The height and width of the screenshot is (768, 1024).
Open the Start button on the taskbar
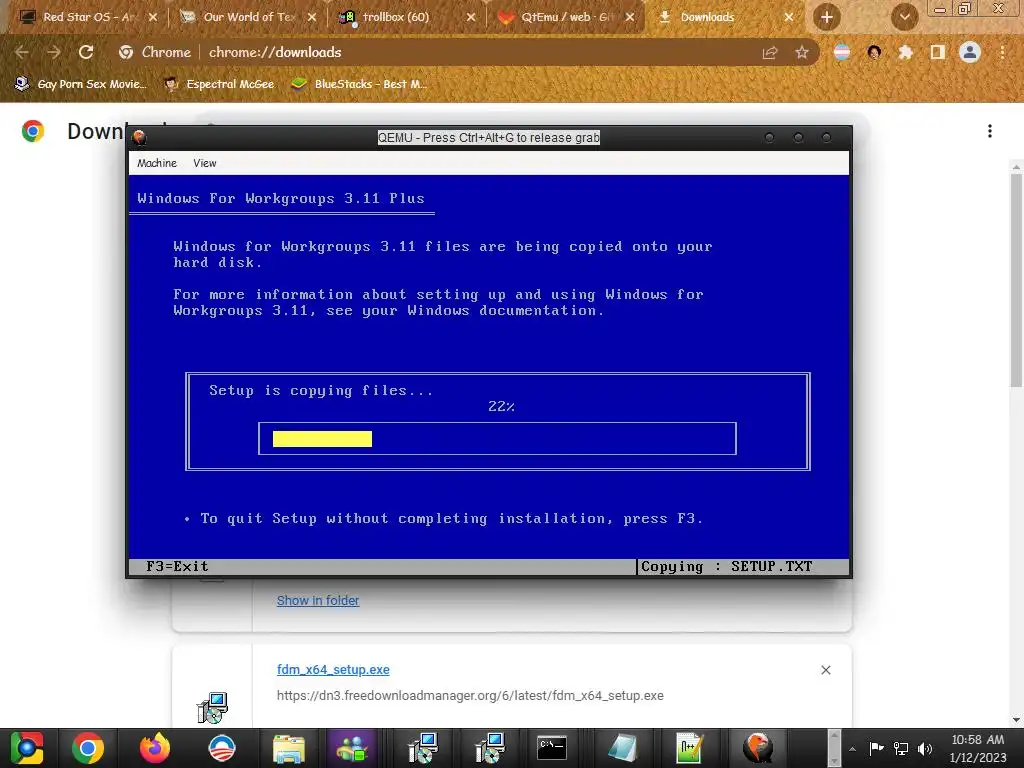pyautogui.click(x=26, y=748)
